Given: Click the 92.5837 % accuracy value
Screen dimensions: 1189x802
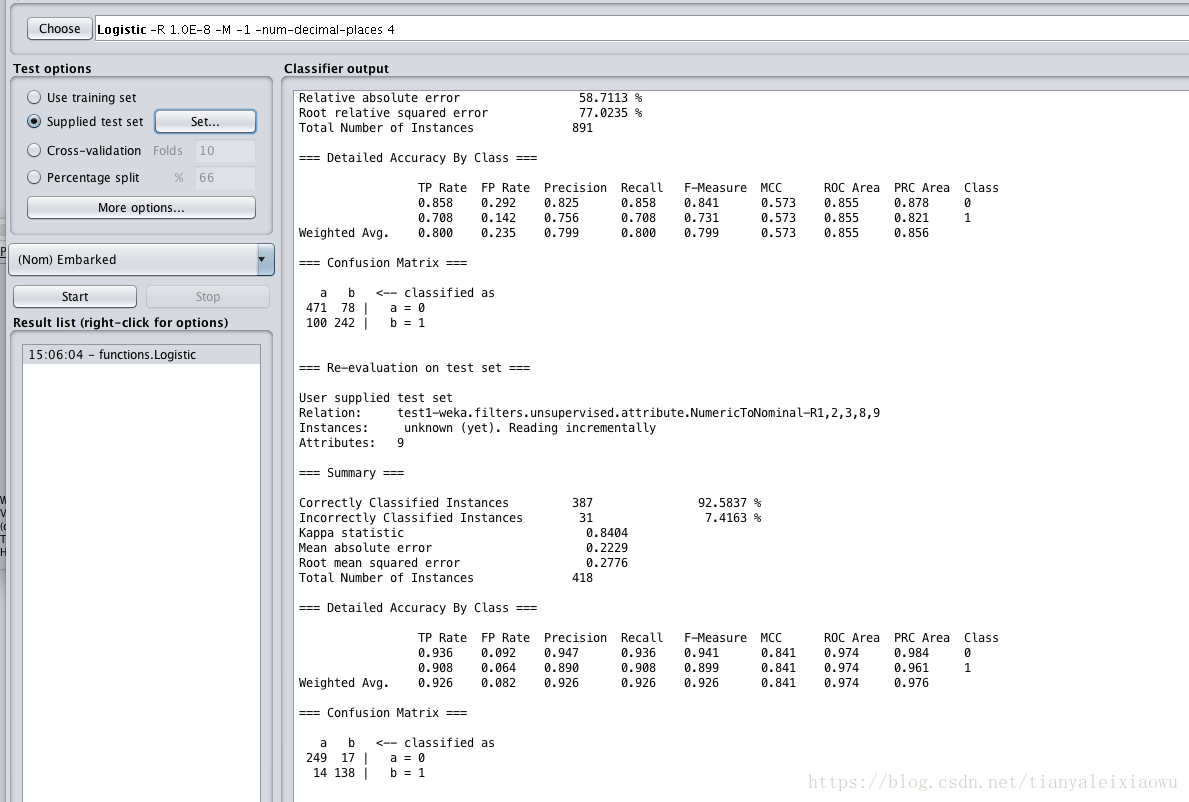Looking at the screenshot, I should coord(729,503).
